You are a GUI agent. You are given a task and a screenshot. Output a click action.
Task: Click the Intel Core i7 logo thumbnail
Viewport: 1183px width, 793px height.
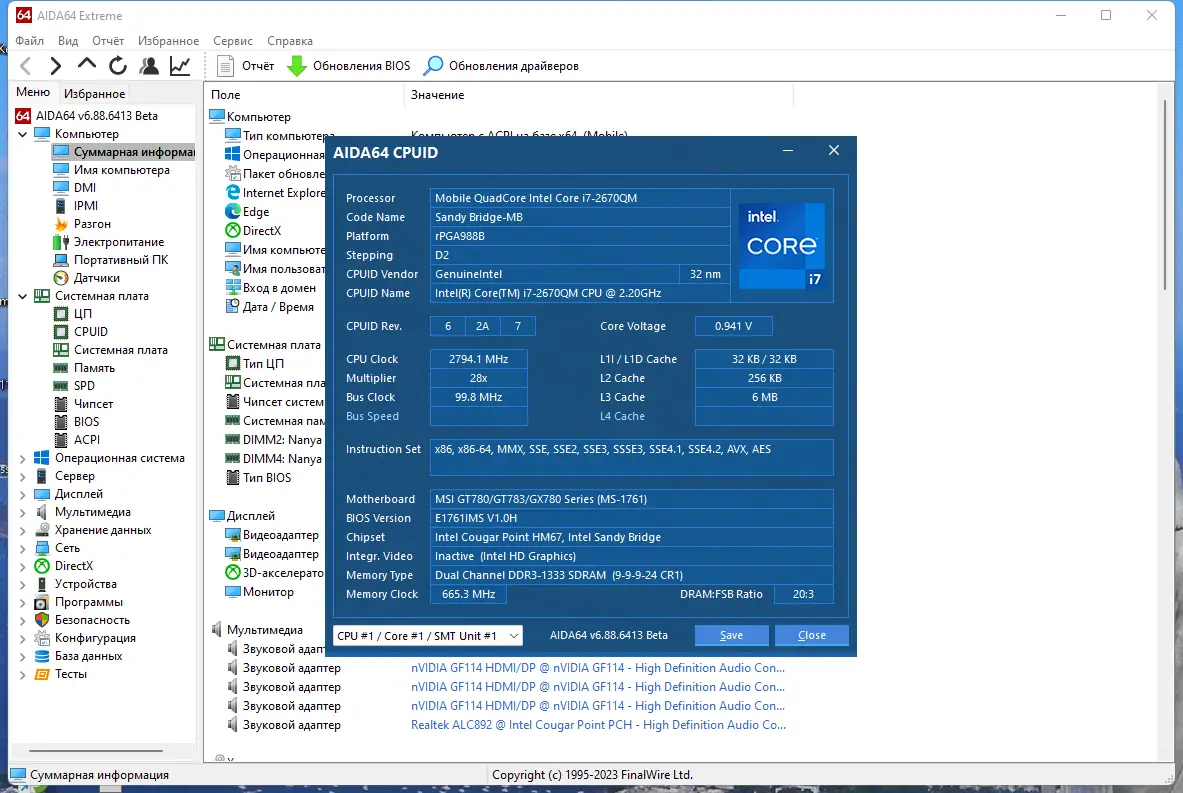(x=782, y=245)
